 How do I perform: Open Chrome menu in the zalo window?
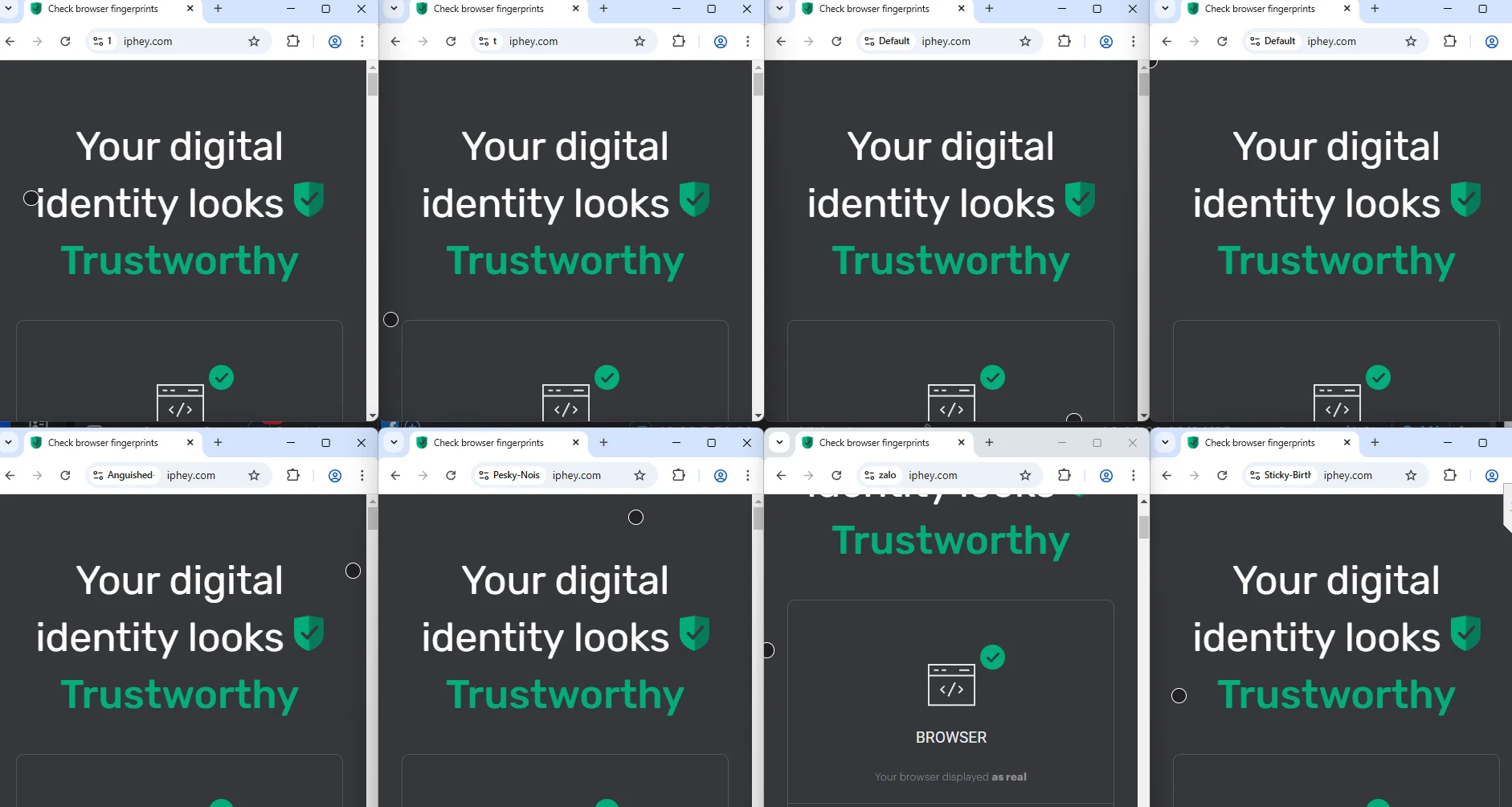(1134, 475)
